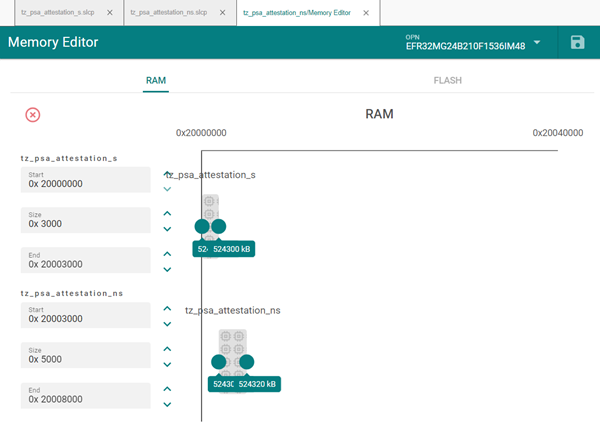600x445 pixels.
Task: Close the Memory Editor tab
Action: tap(365, 13)
